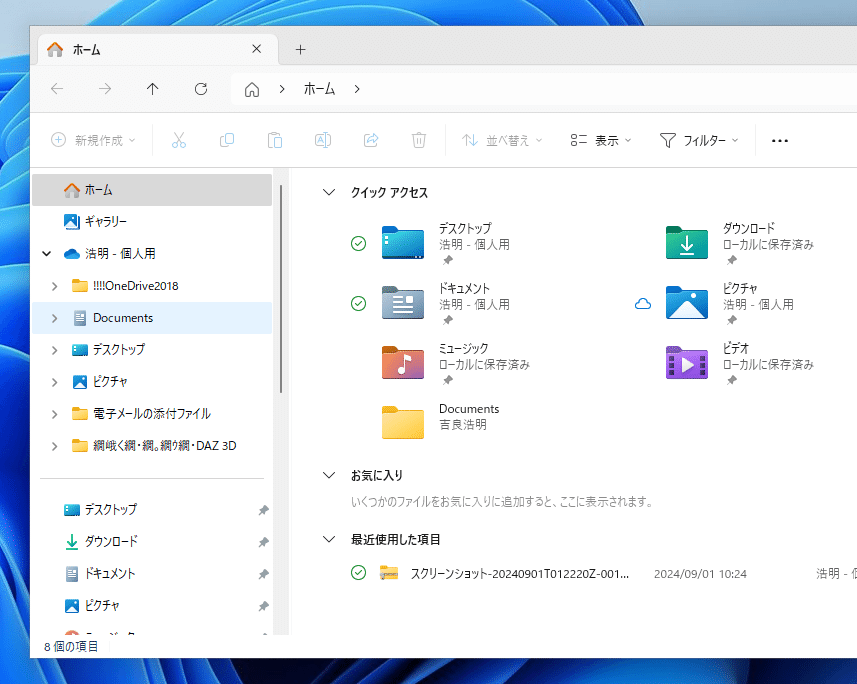
Task: Click the Forward navigation arrow
Action: point(104,89)
